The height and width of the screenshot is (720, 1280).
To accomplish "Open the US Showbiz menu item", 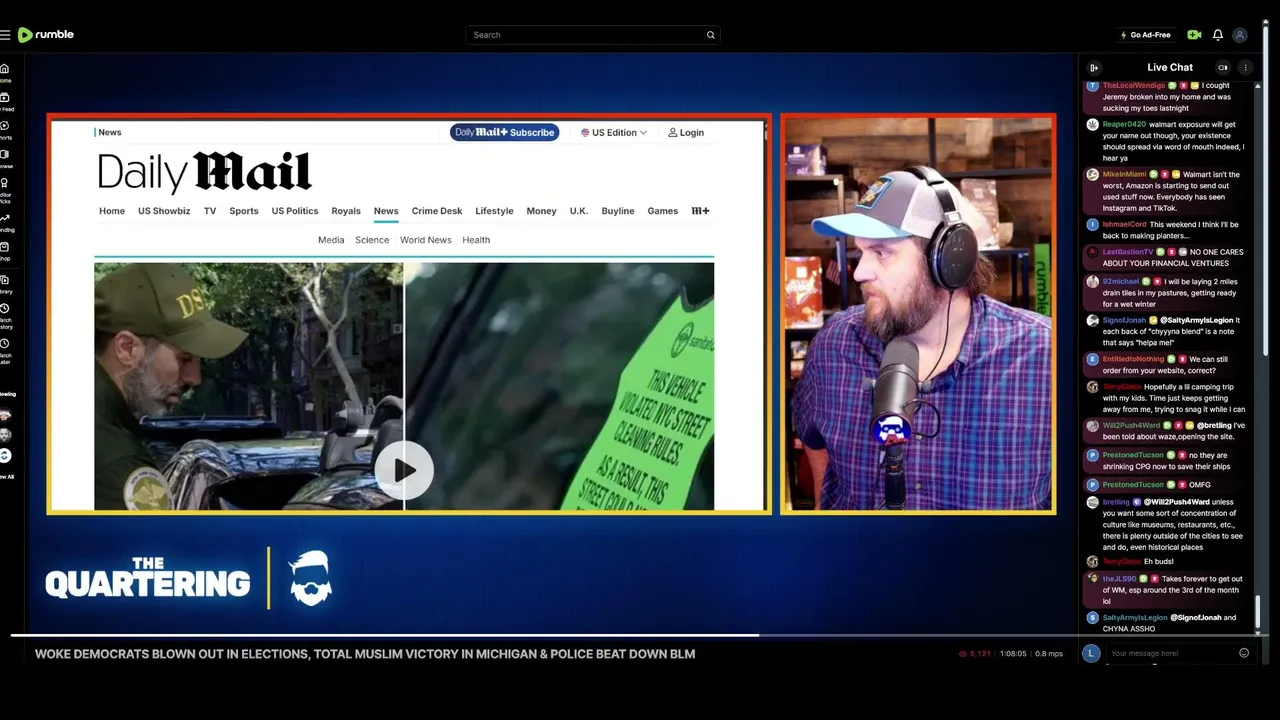I will point(164,211).
